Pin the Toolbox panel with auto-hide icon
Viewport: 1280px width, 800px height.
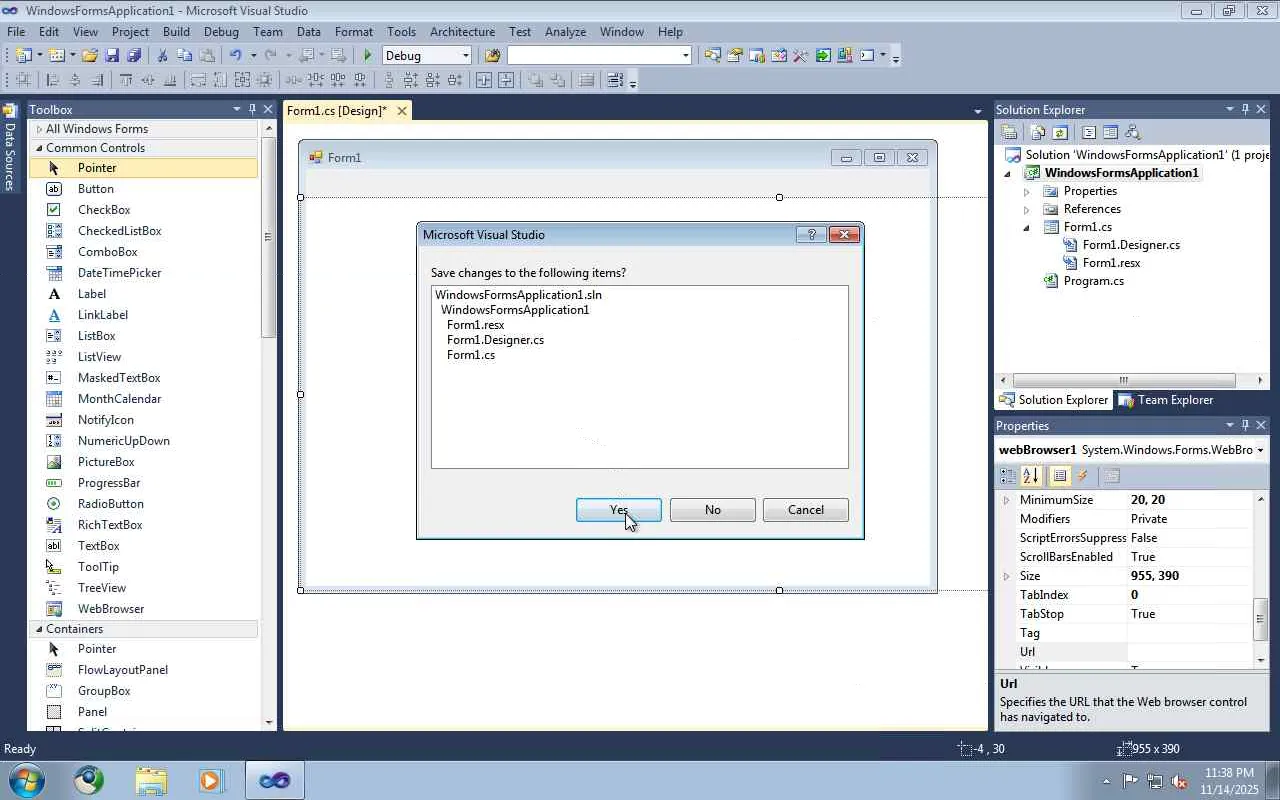[252, 109]
